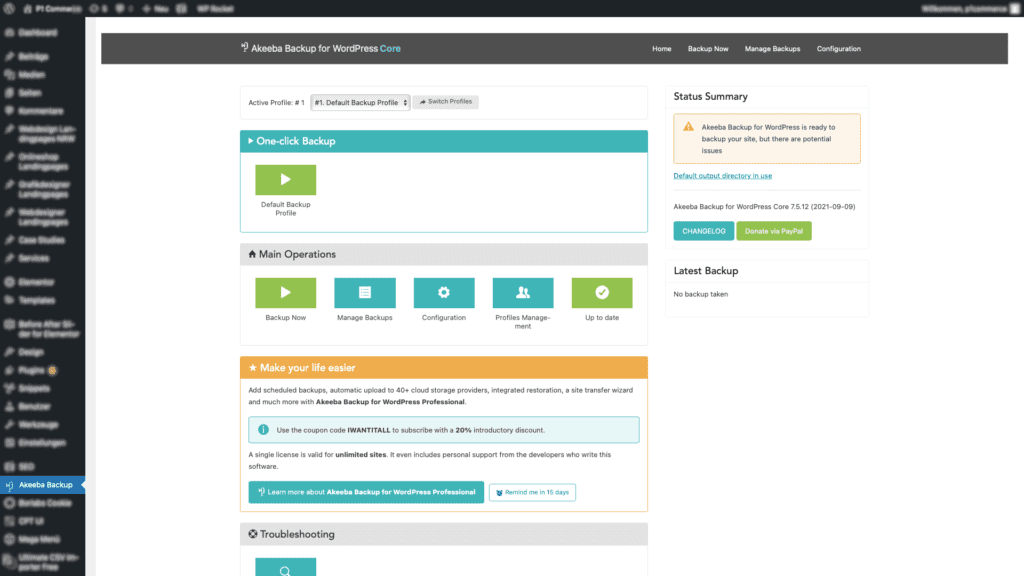Viewport: 1024px width, 576px height.
Task: Click Remind me in 15 days
Action: pyautogui.click(x=532, y=492)
